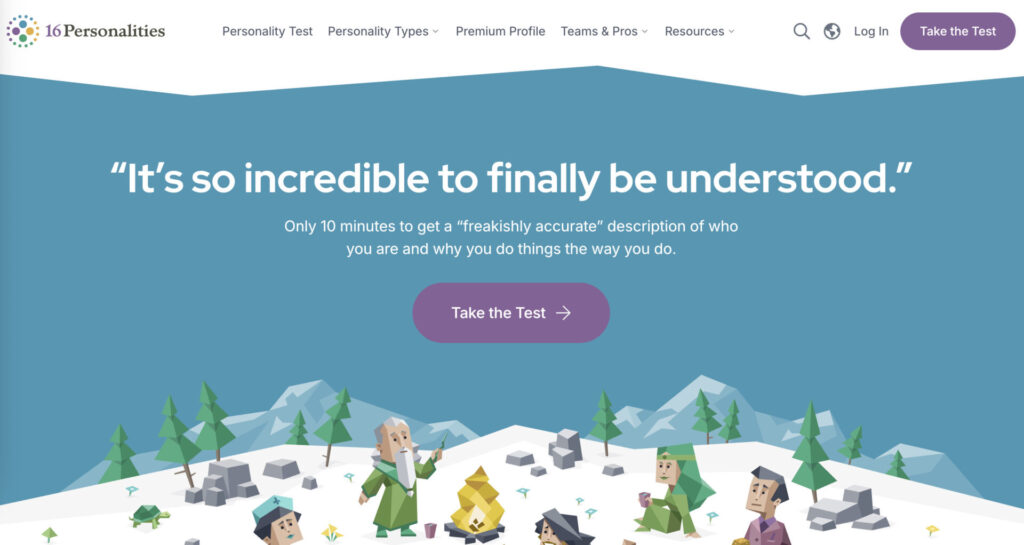This screenshot has height=545, width=1024.
Task: Click the Log In link
Action: pos(871,31)
